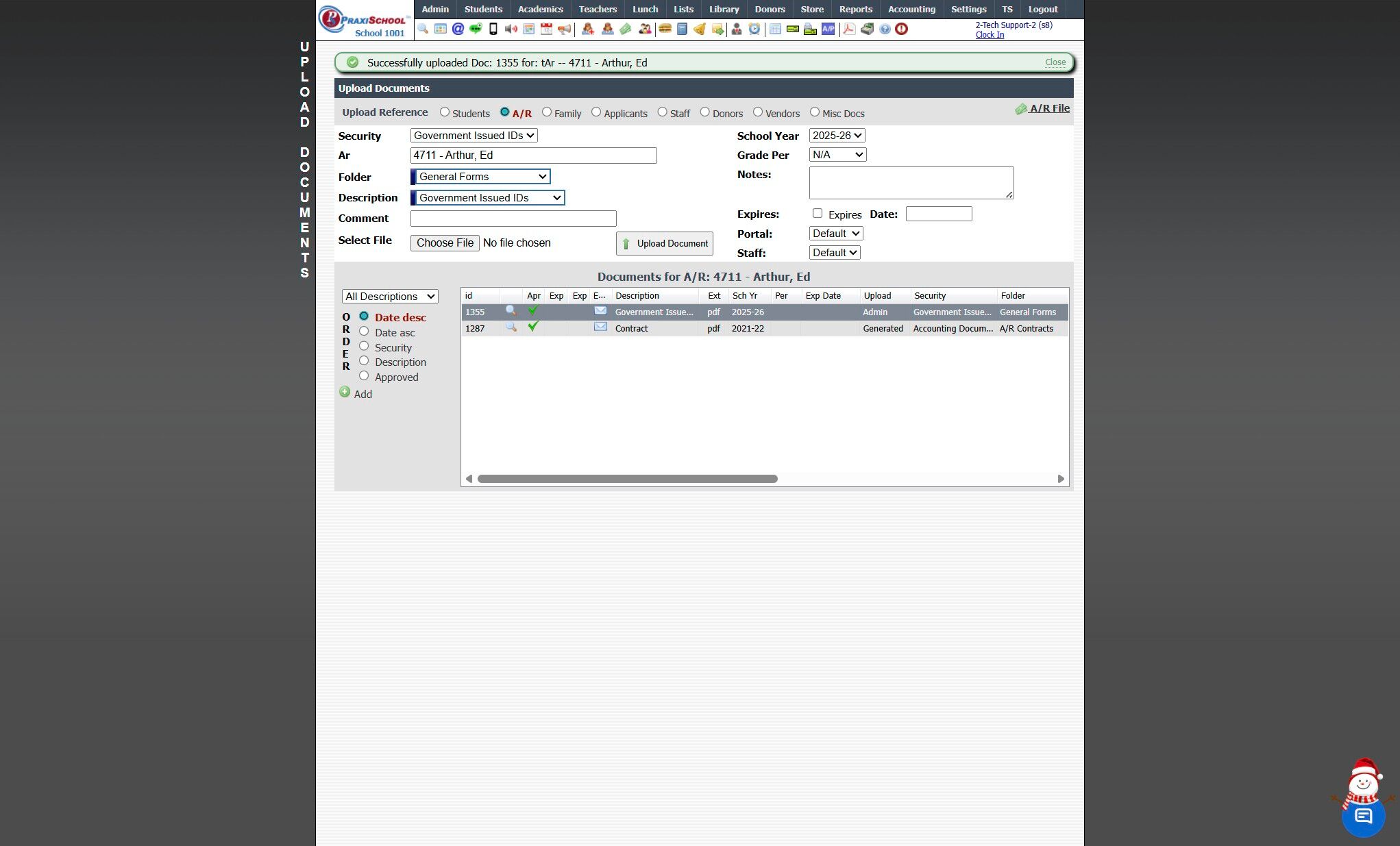The width and height of the screenshot is (1400, 846).
Task: Open the alarm clock toolbar icon
Action: click(x=754, y=29)
